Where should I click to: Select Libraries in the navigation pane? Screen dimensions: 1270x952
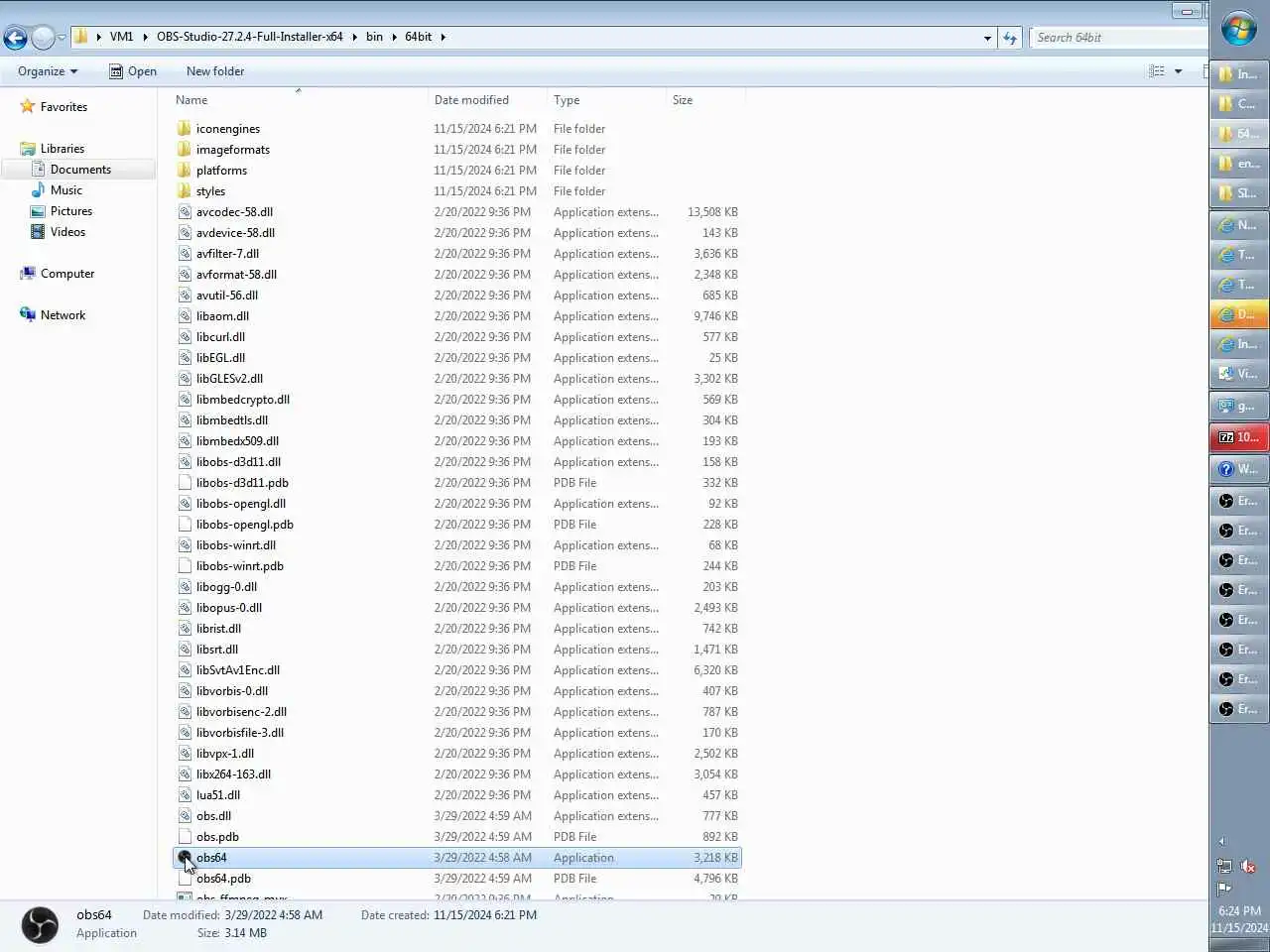click(x=63, y=149)
